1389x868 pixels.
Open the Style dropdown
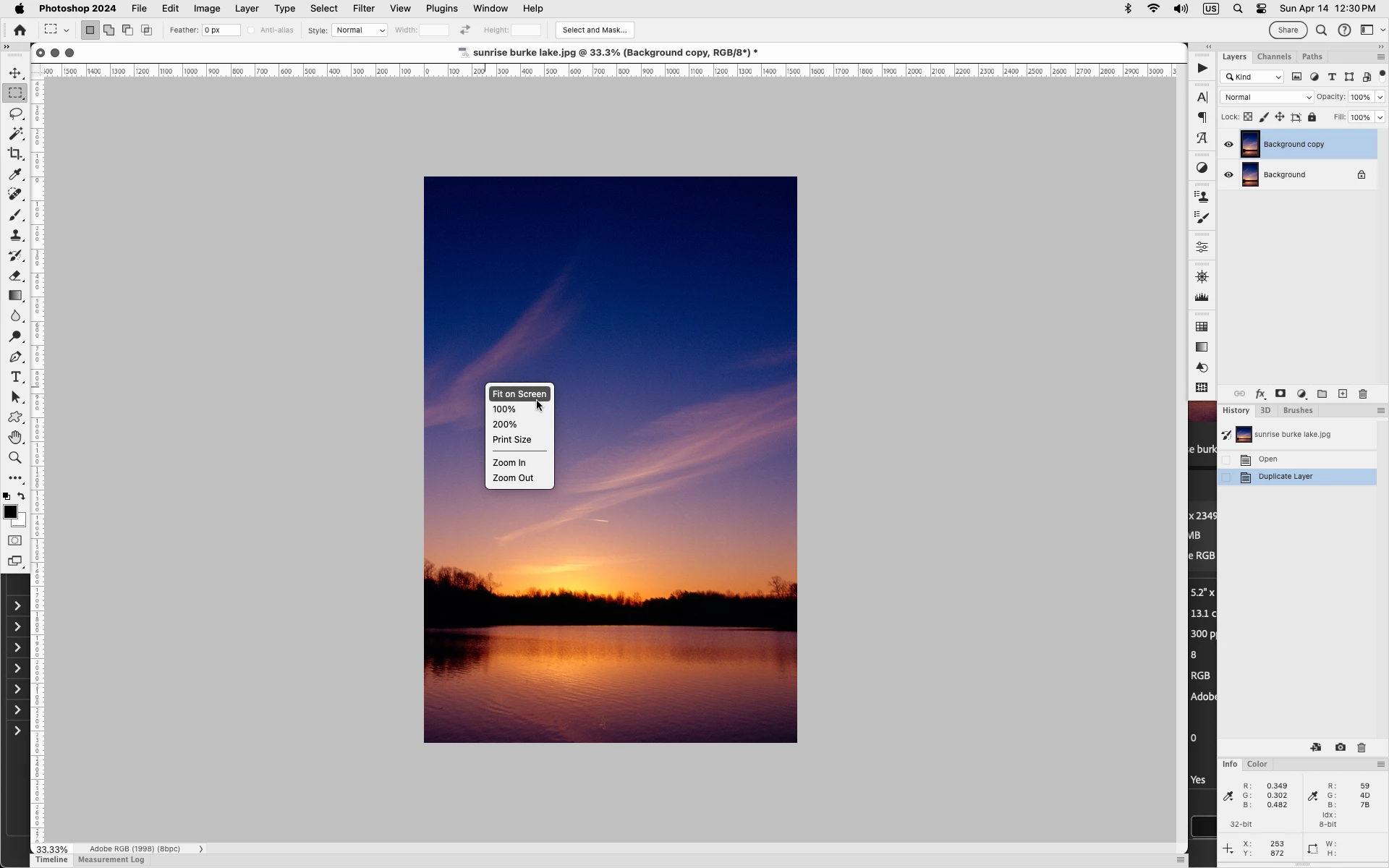pos(360,30)
